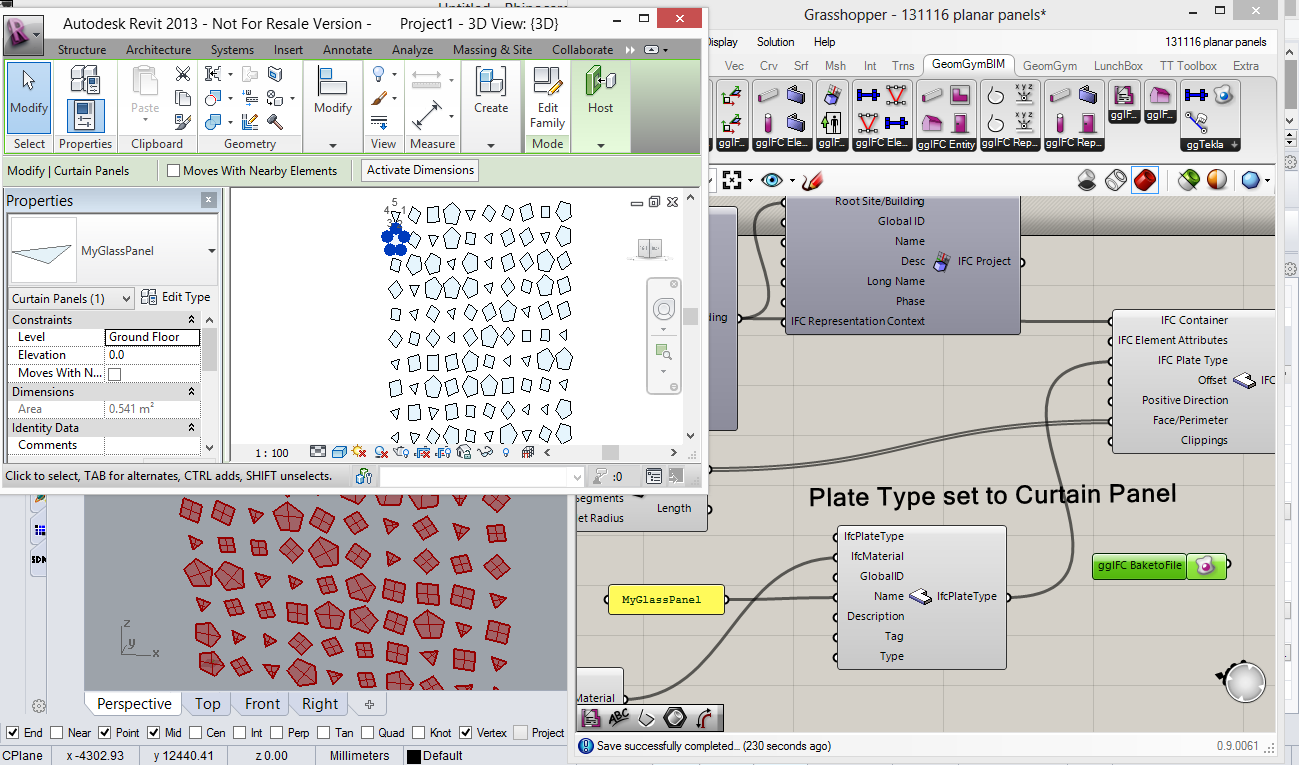Open the MyGlassPanel type selector dropdown
The image size is (1299, 765).
(x=211, y=251)
